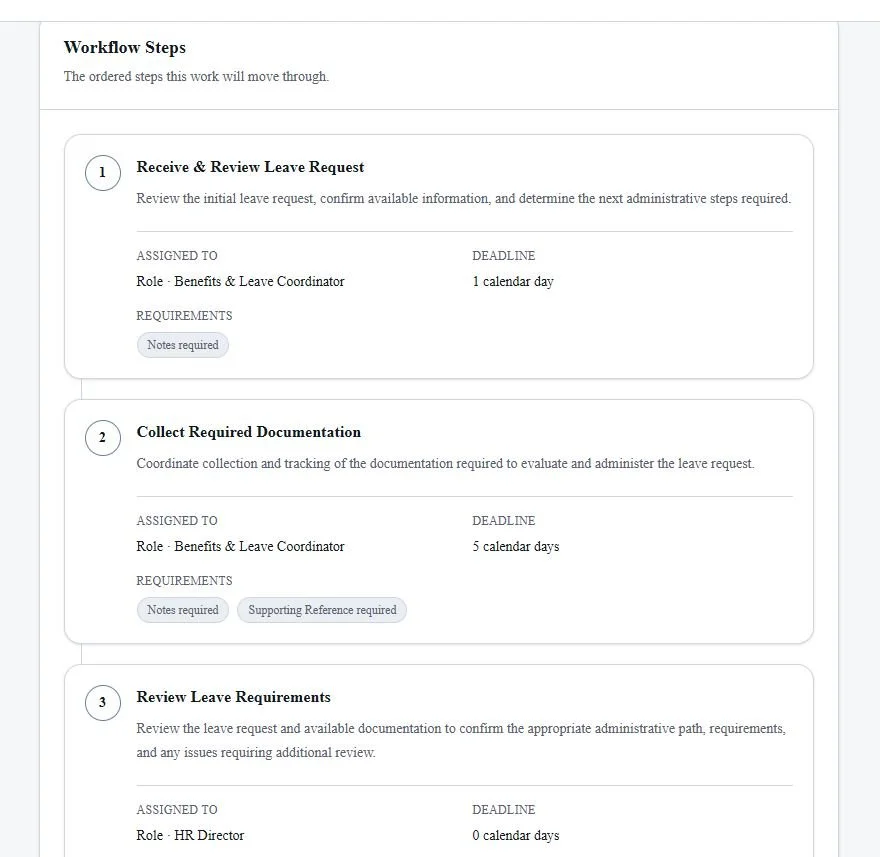Click DEADLINE label in step 2
The image size is (880, 857).
[503, 521]
